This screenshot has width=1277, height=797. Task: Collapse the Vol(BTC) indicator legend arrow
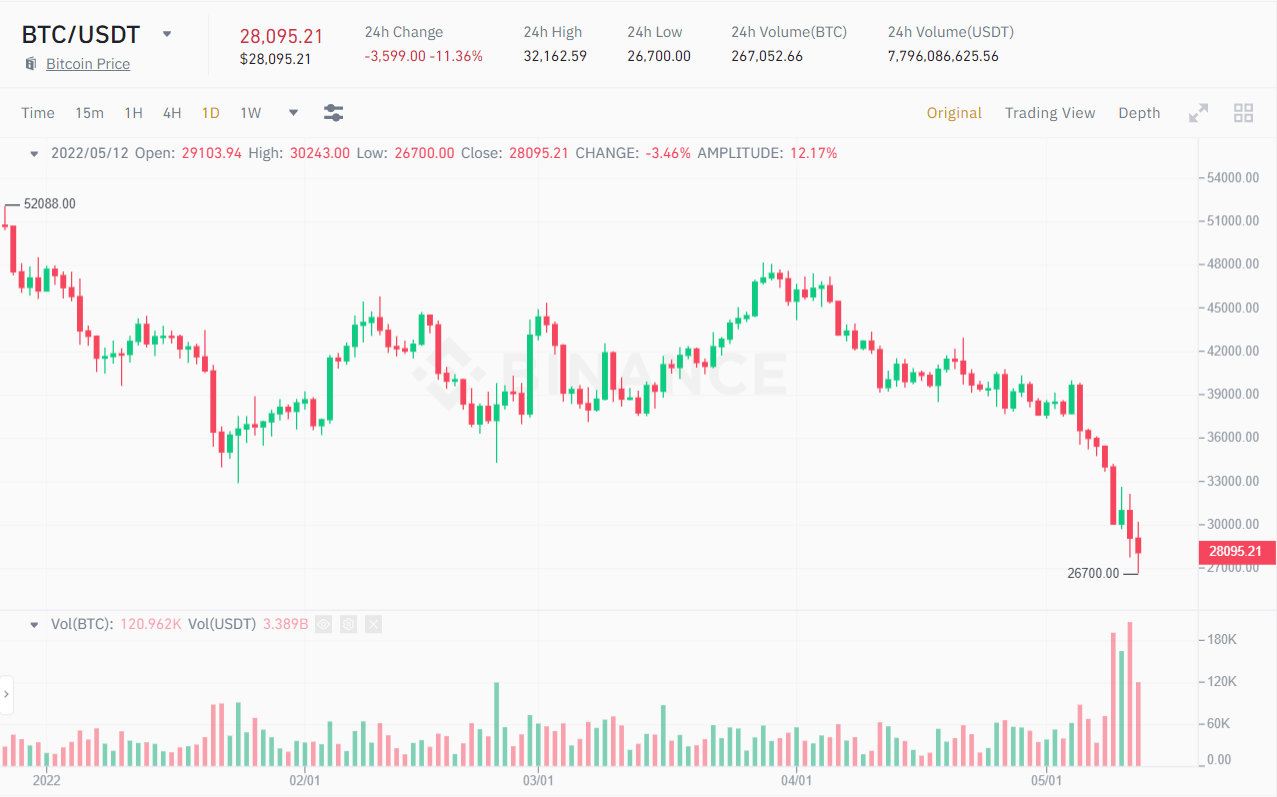[x=34, y=624]
